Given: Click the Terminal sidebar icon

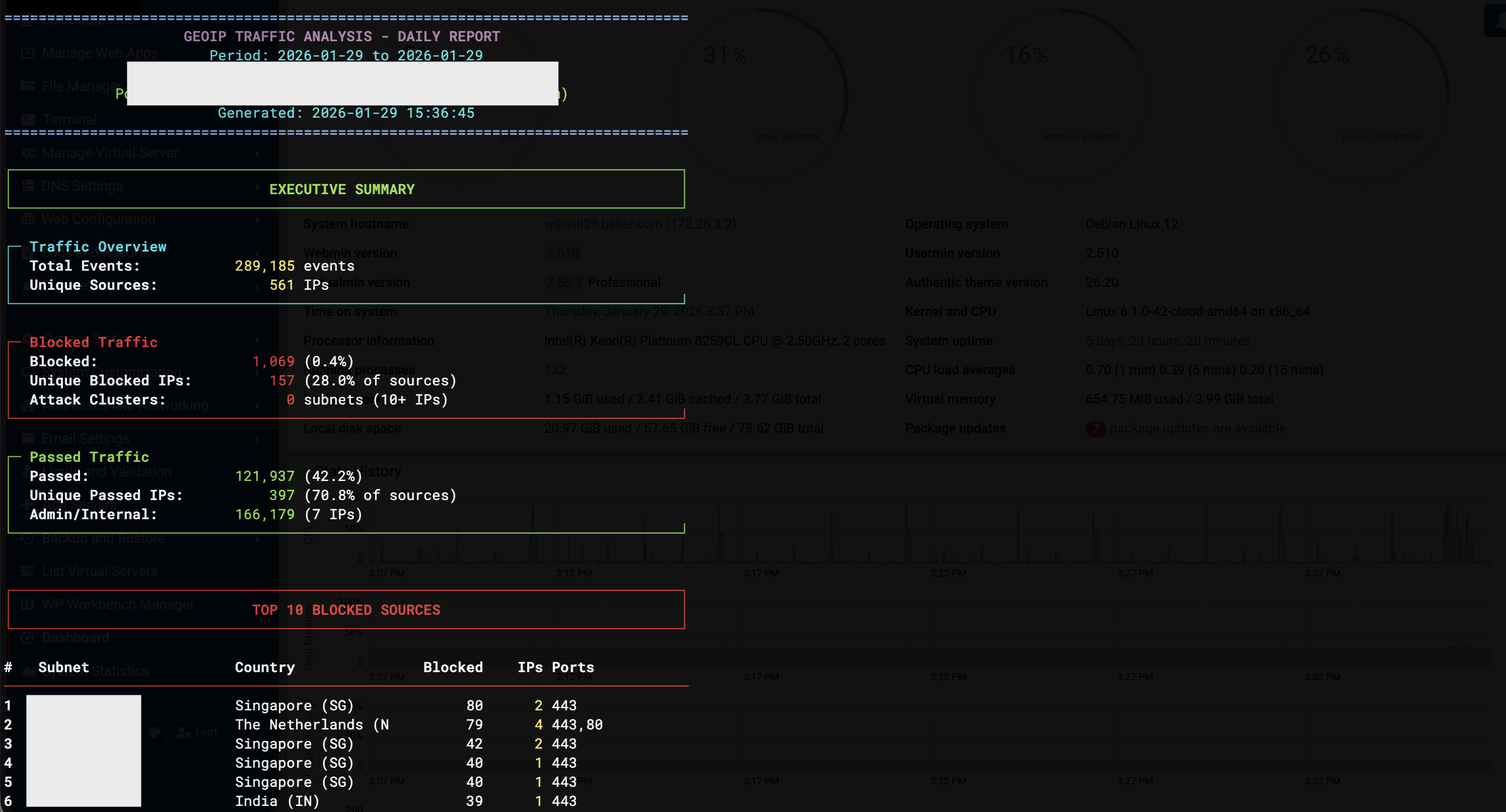Looking at the screenshot, I should (28, 120).
